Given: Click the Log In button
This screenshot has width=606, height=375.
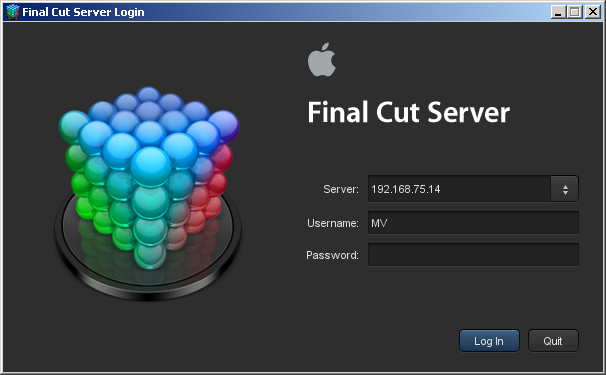Looking at the screenshot, I should 489,341.
